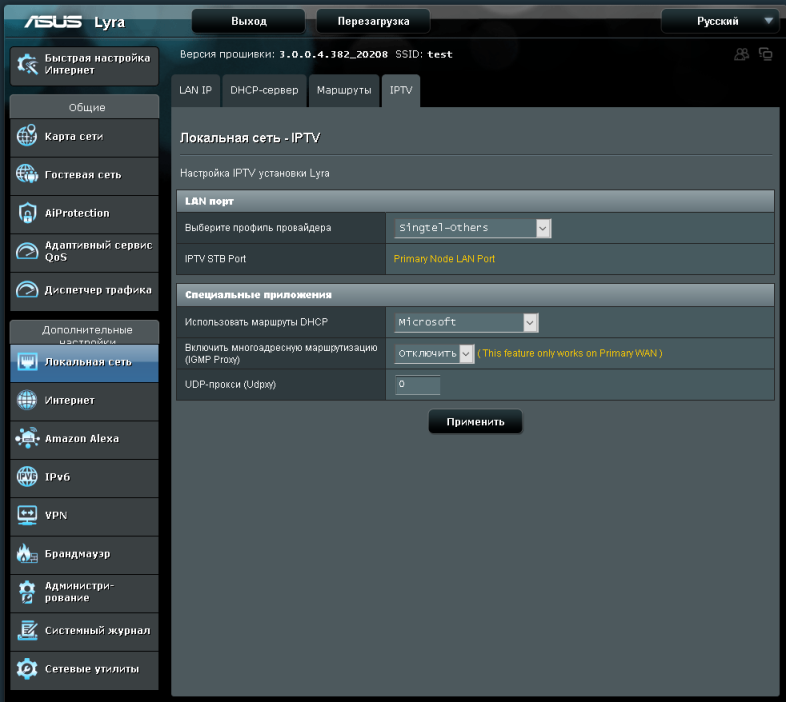Click the Выберите профиль провайдера label
Image resolution: width=786 pixels, height=702 pixels.
[x=258, y=228]
